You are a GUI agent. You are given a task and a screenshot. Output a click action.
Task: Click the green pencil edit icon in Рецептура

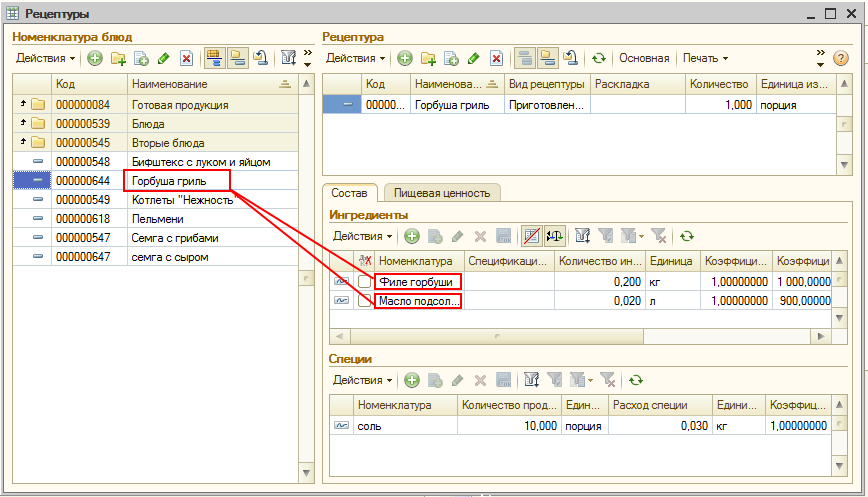(x=474, y=59)
